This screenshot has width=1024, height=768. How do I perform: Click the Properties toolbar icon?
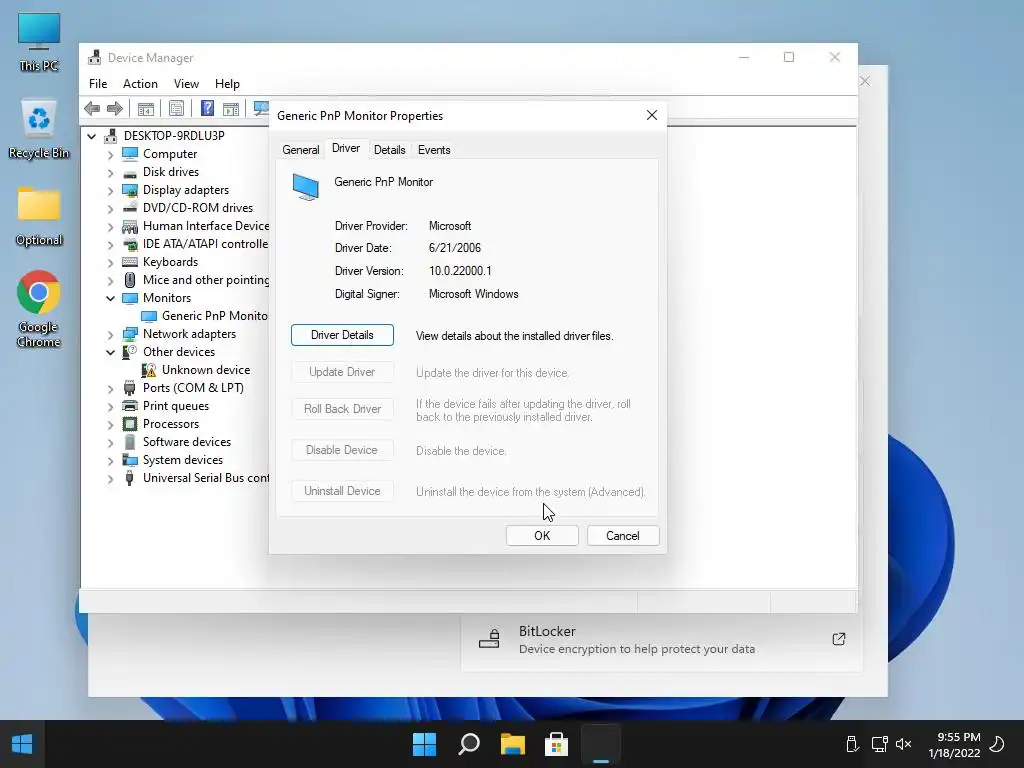point(176,108)
